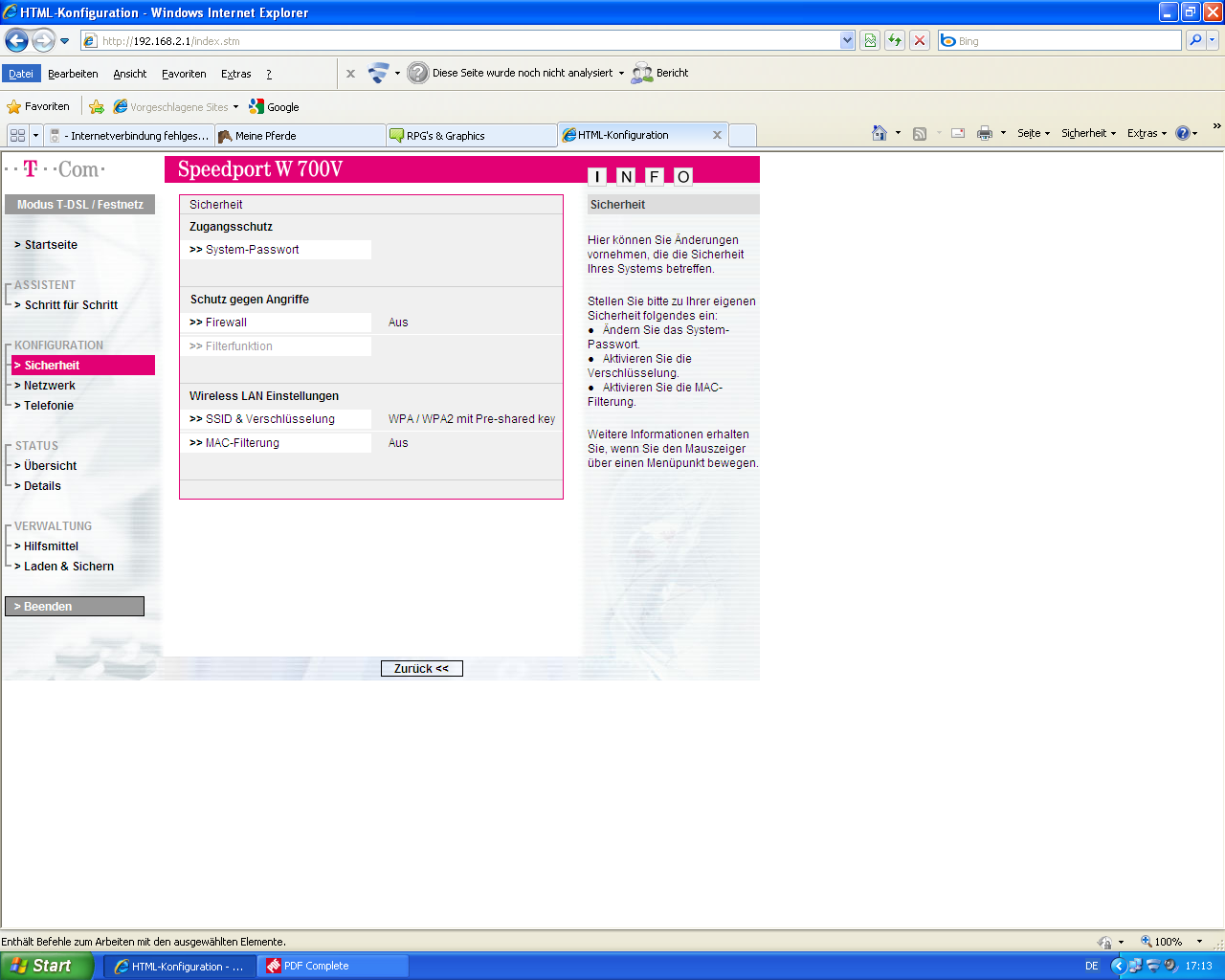This screenshot has width=1225, height=980.
Task: Open the recent pages dropdown arrow
Action: 65,41
